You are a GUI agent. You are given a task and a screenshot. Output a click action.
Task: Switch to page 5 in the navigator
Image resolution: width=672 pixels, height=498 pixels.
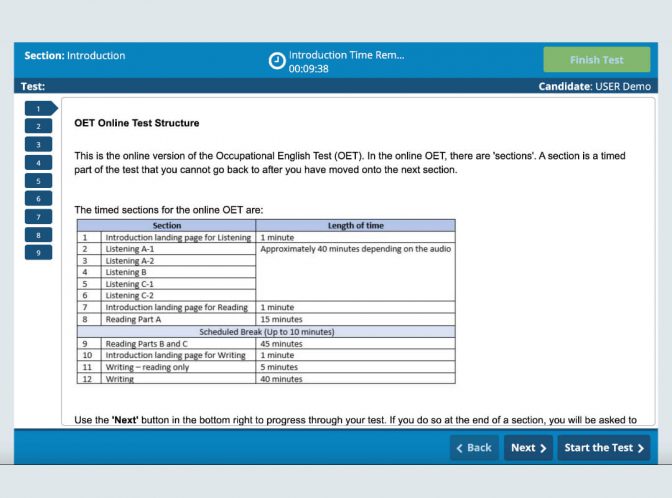38,180
